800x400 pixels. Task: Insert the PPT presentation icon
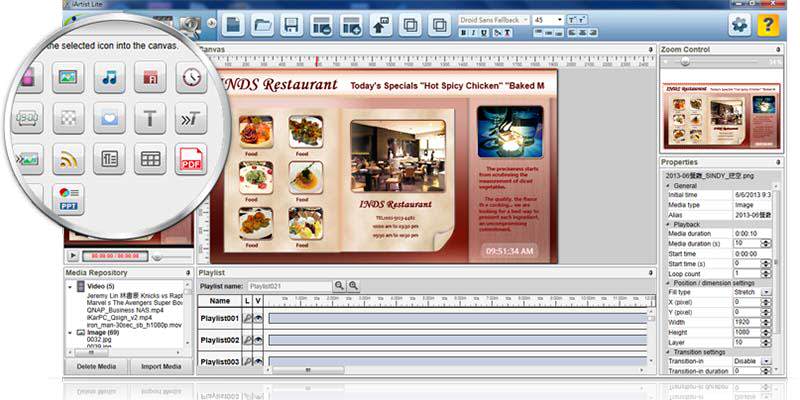click(x=68, y=199)
